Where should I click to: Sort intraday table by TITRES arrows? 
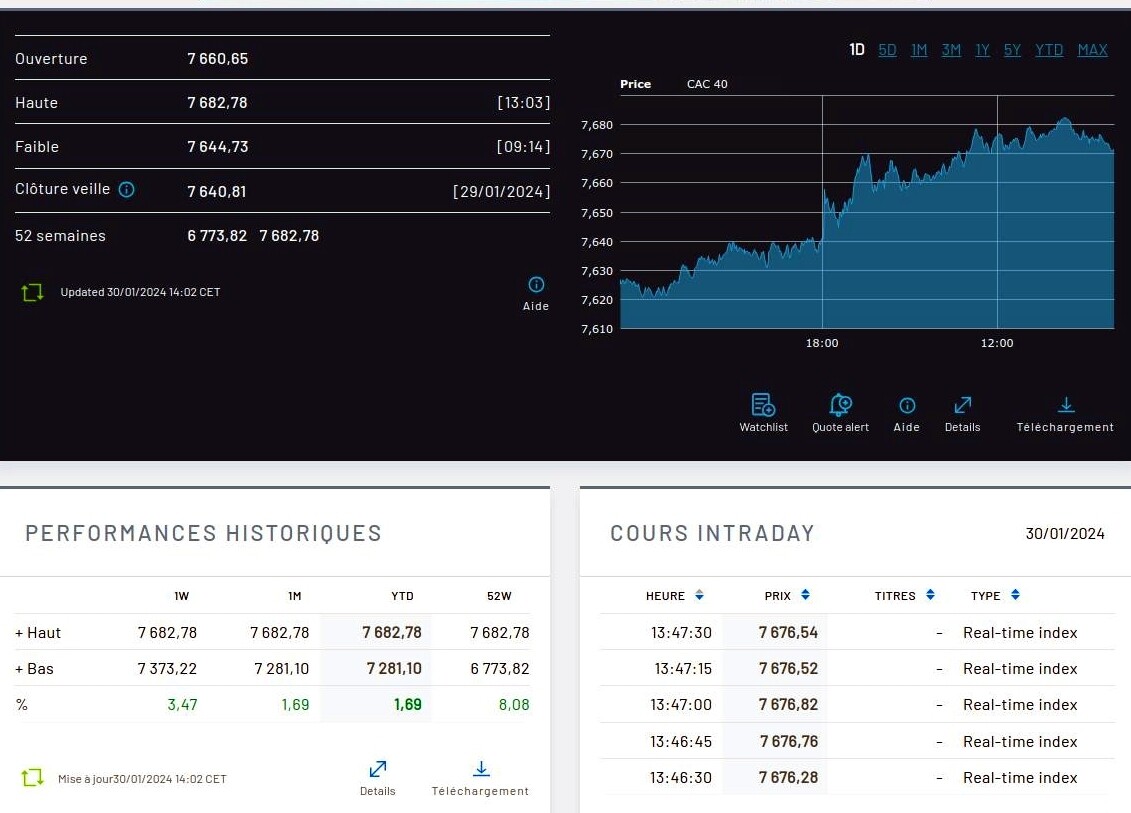point(930,595)
